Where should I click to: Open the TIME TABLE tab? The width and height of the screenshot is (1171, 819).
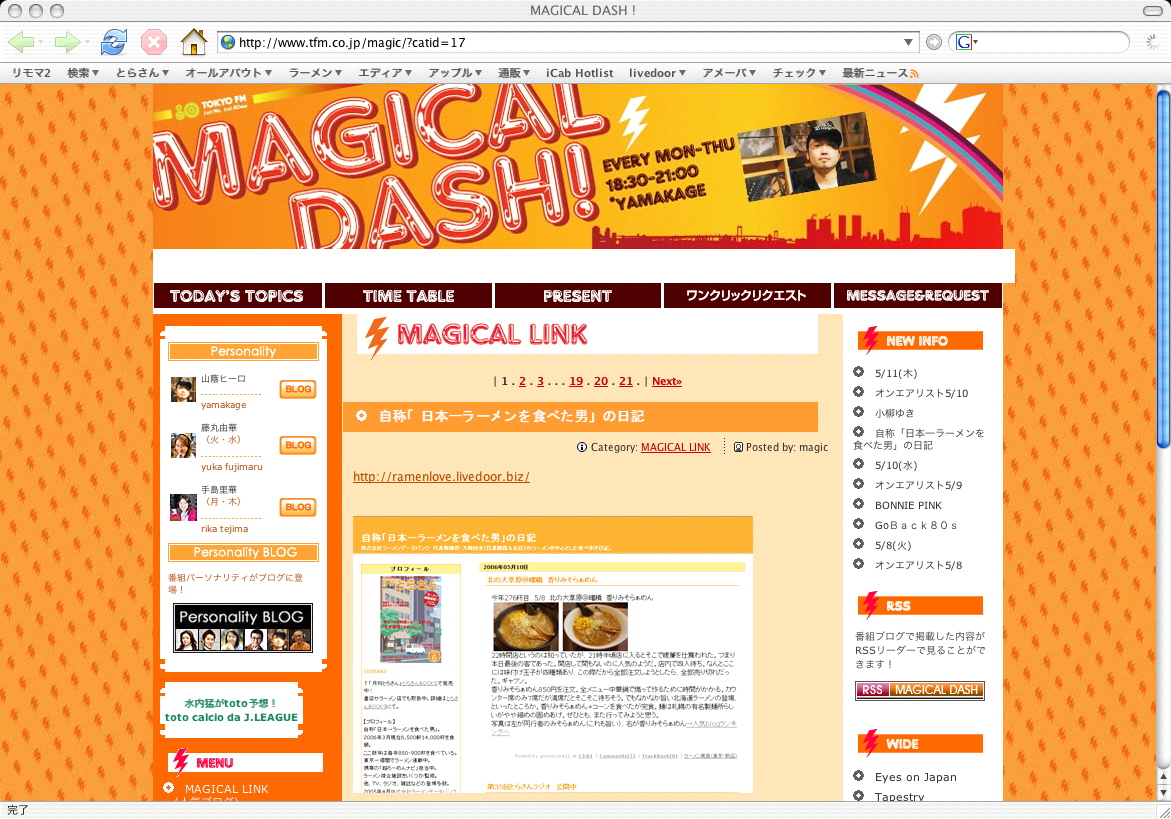(409, 296)
